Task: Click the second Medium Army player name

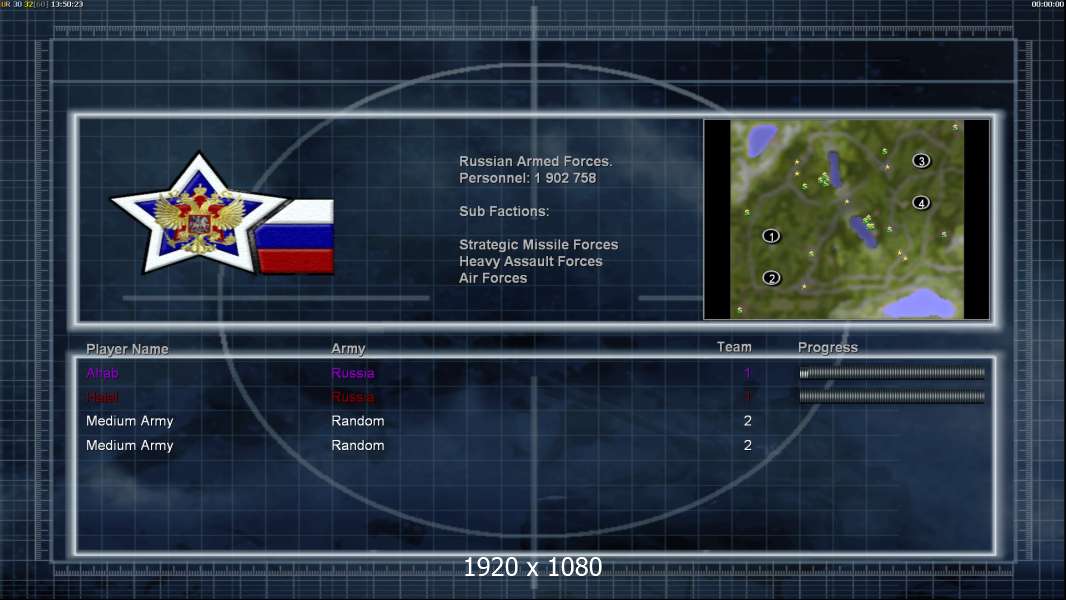Action: tap(129, 446)
